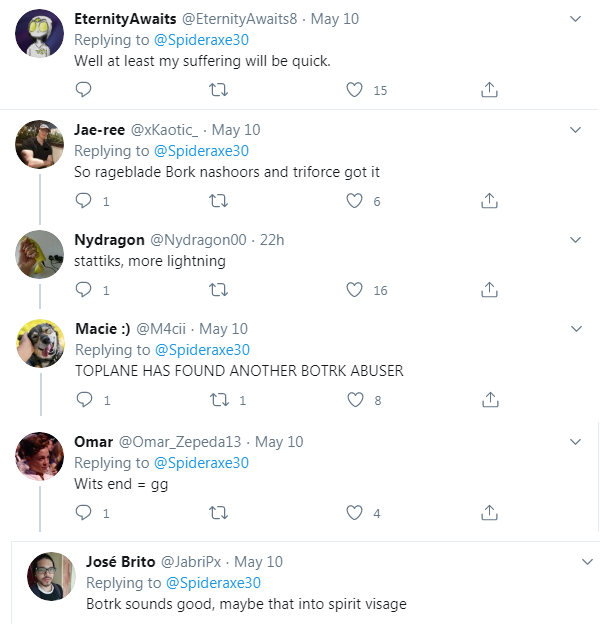View Macie's dog profile picture
600x624 pixels.
click(41, 345)
